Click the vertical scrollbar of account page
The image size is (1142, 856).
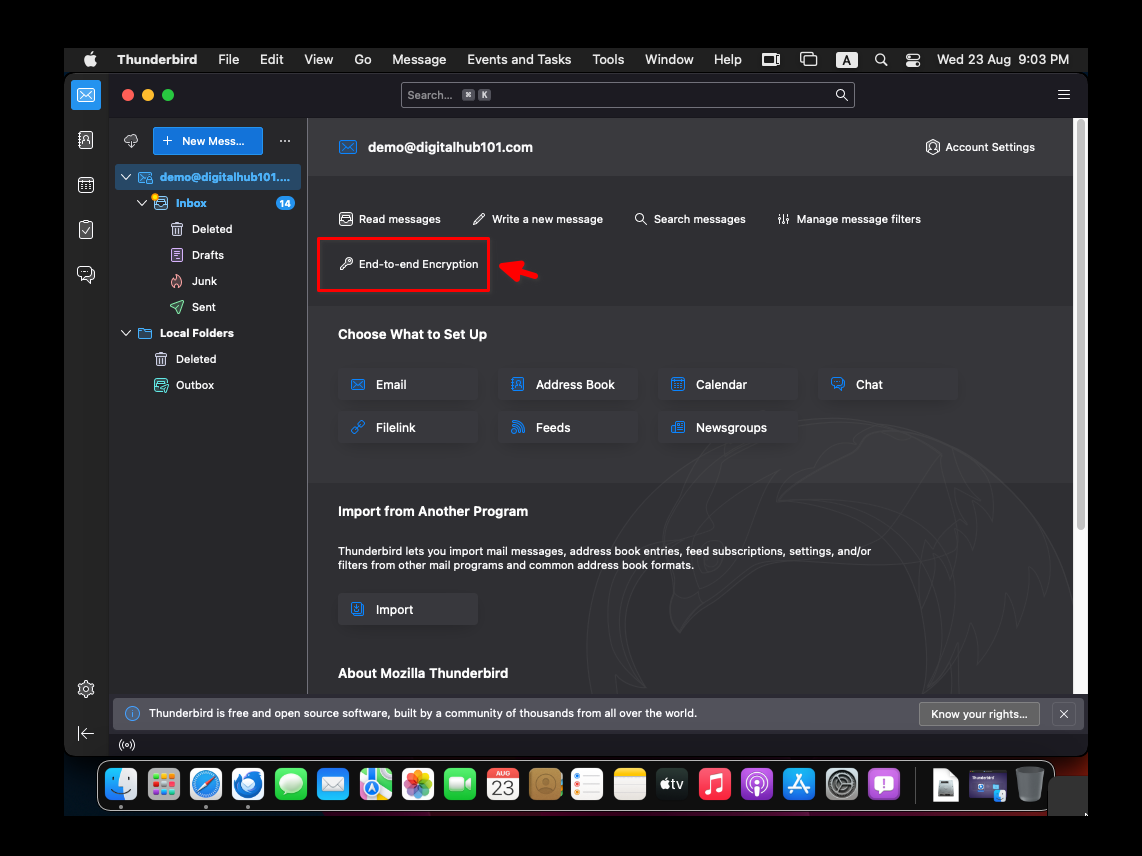[1081, 326]
